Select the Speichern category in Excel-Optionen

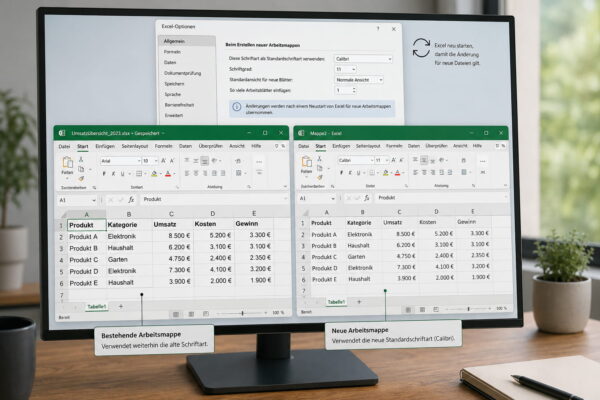point(174,84)
